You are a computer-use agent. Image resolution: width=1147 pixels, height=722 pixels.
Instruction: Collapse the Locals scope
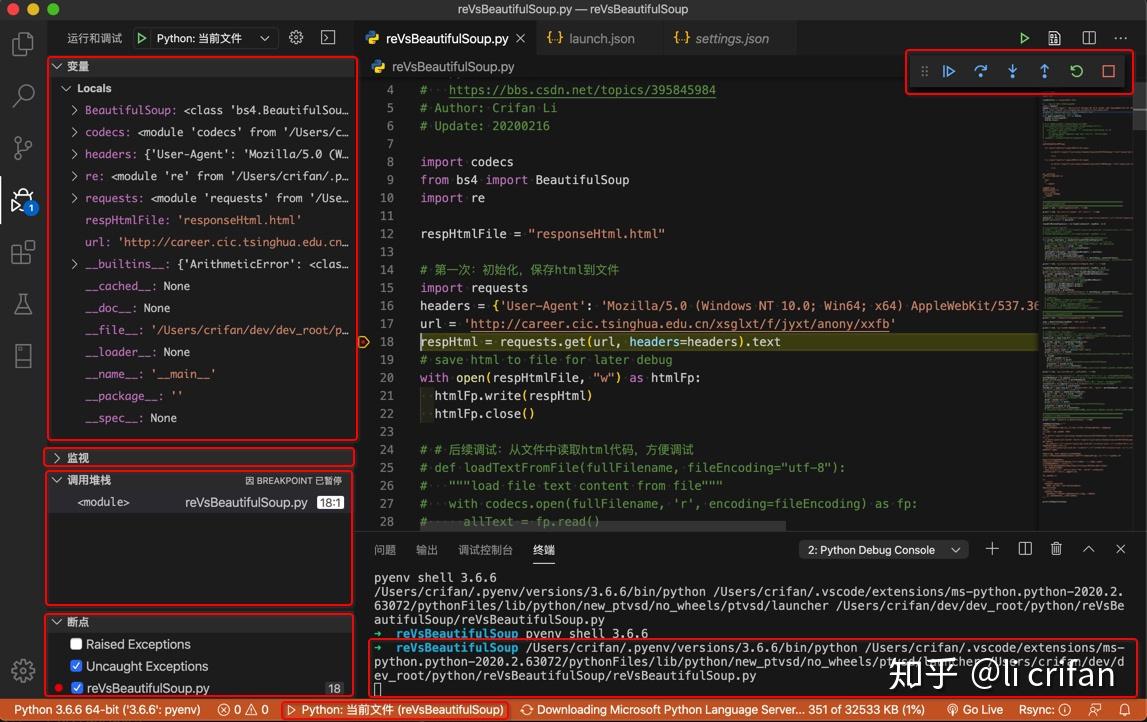(66, 88)
